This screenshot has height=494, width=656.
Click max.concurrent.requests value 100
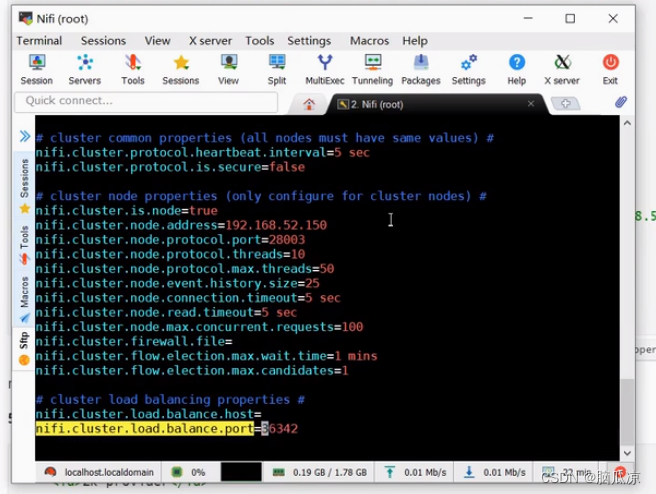coord(352,327)
